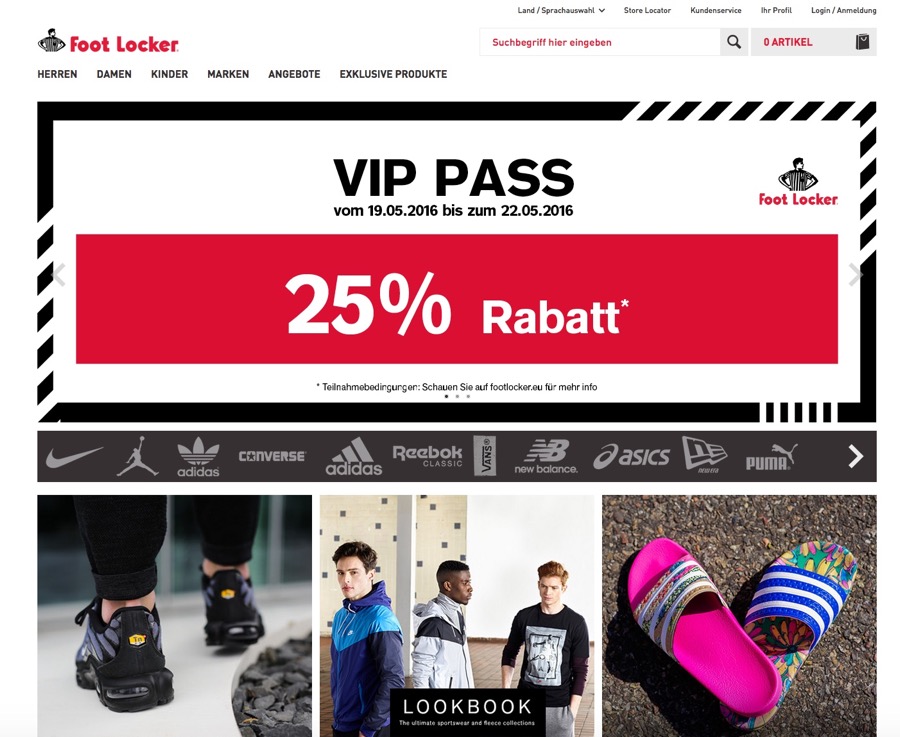Viewport: 900px width, 737px height.
Task: Choose the Converse brand logo
Action: [x=272, y=456]
